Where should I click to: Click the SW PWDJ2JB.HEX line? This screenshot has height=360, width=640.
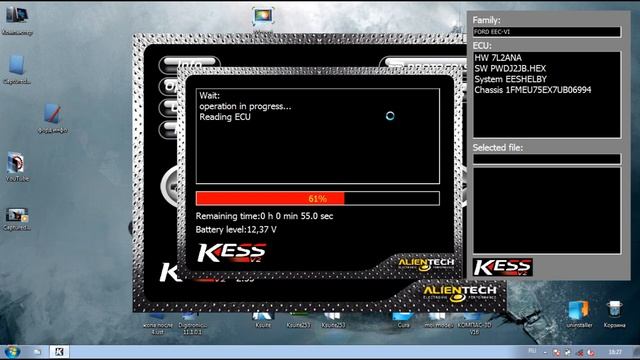[510, 68]
